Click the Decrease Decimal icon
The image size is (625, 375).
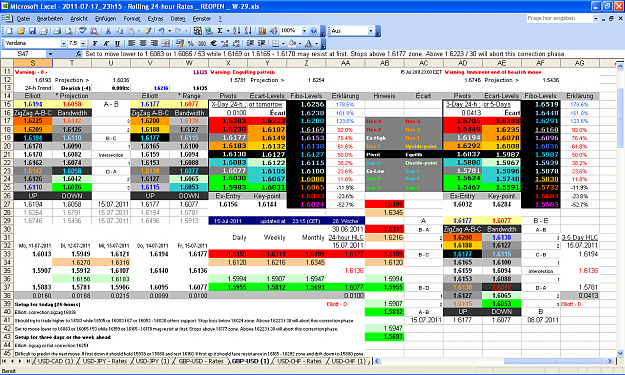click(236, 43)
